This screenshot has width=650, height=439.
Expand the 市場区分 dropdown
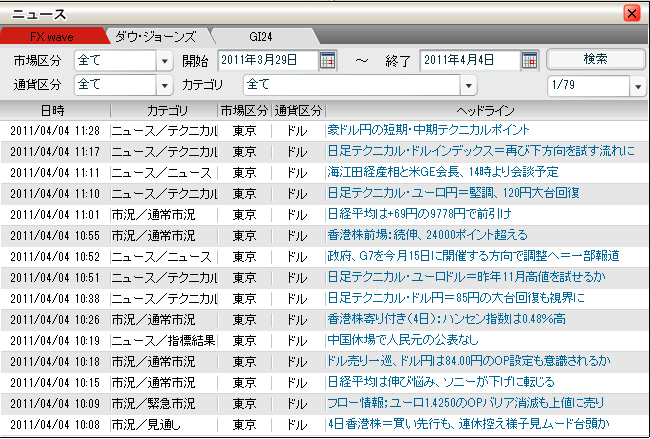[x=165, y=61]
